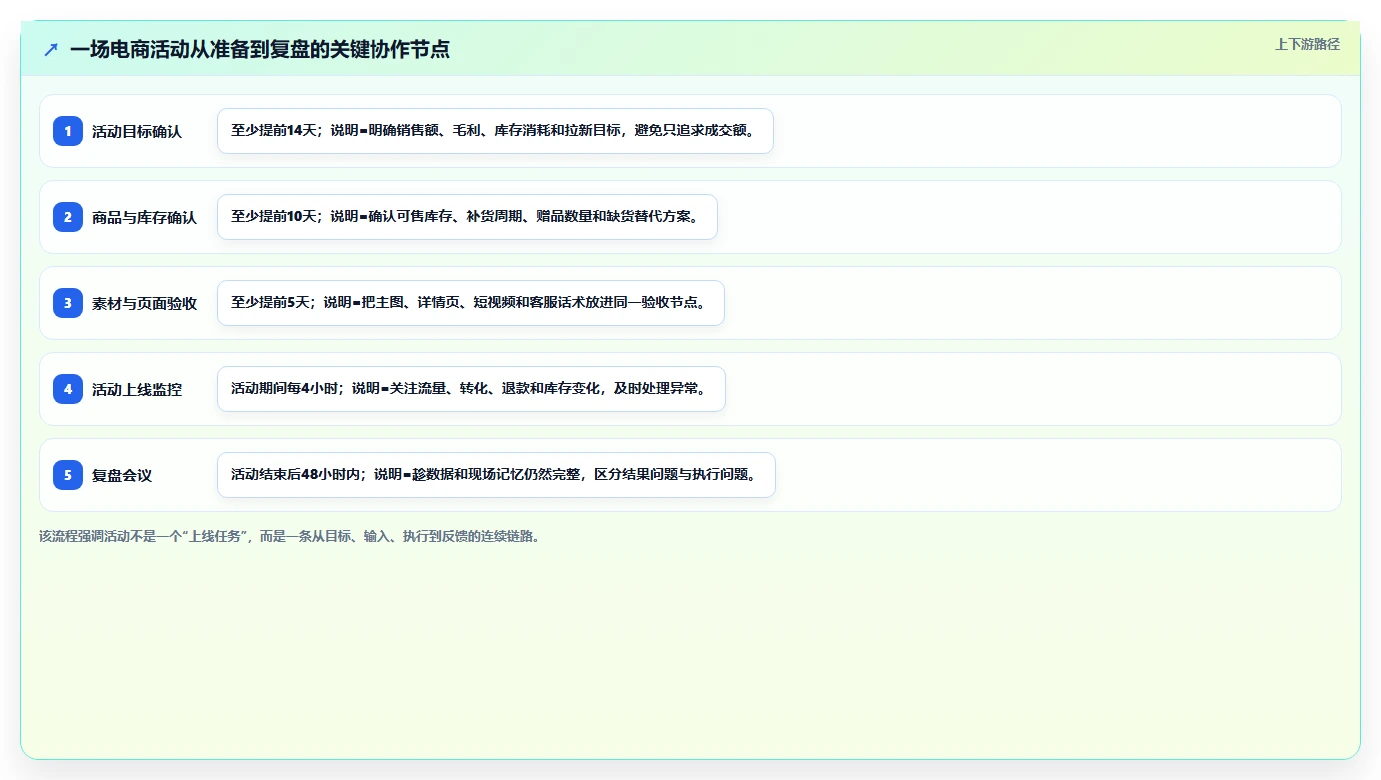
Task: Click the step 4 number badge
Action: pos(68,389)
